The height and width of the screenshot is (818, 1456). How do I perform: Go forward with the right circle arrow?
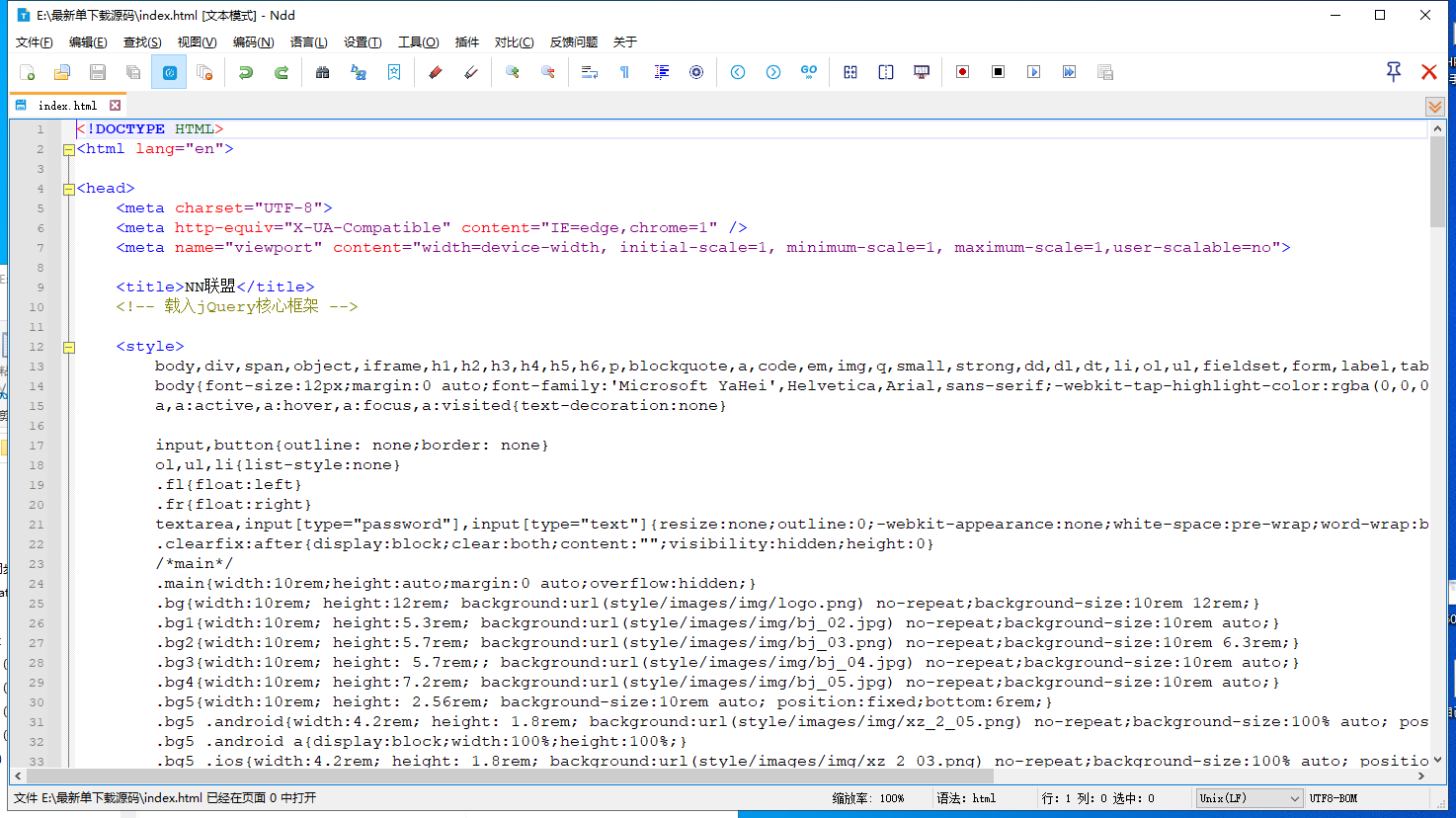[x=773, y=72]
